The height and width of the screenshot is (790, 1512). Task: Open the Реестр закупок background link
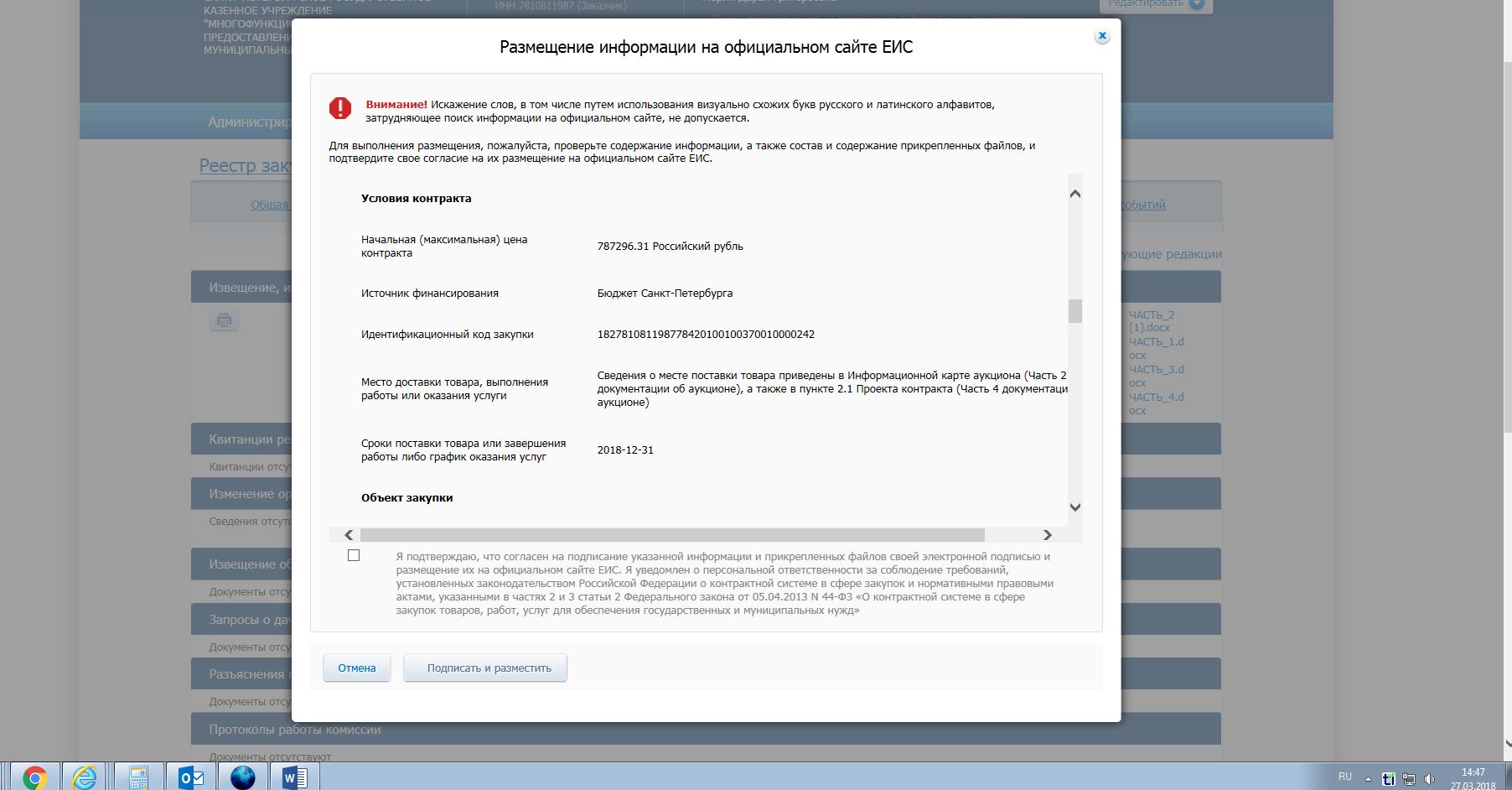coord(245,165)
